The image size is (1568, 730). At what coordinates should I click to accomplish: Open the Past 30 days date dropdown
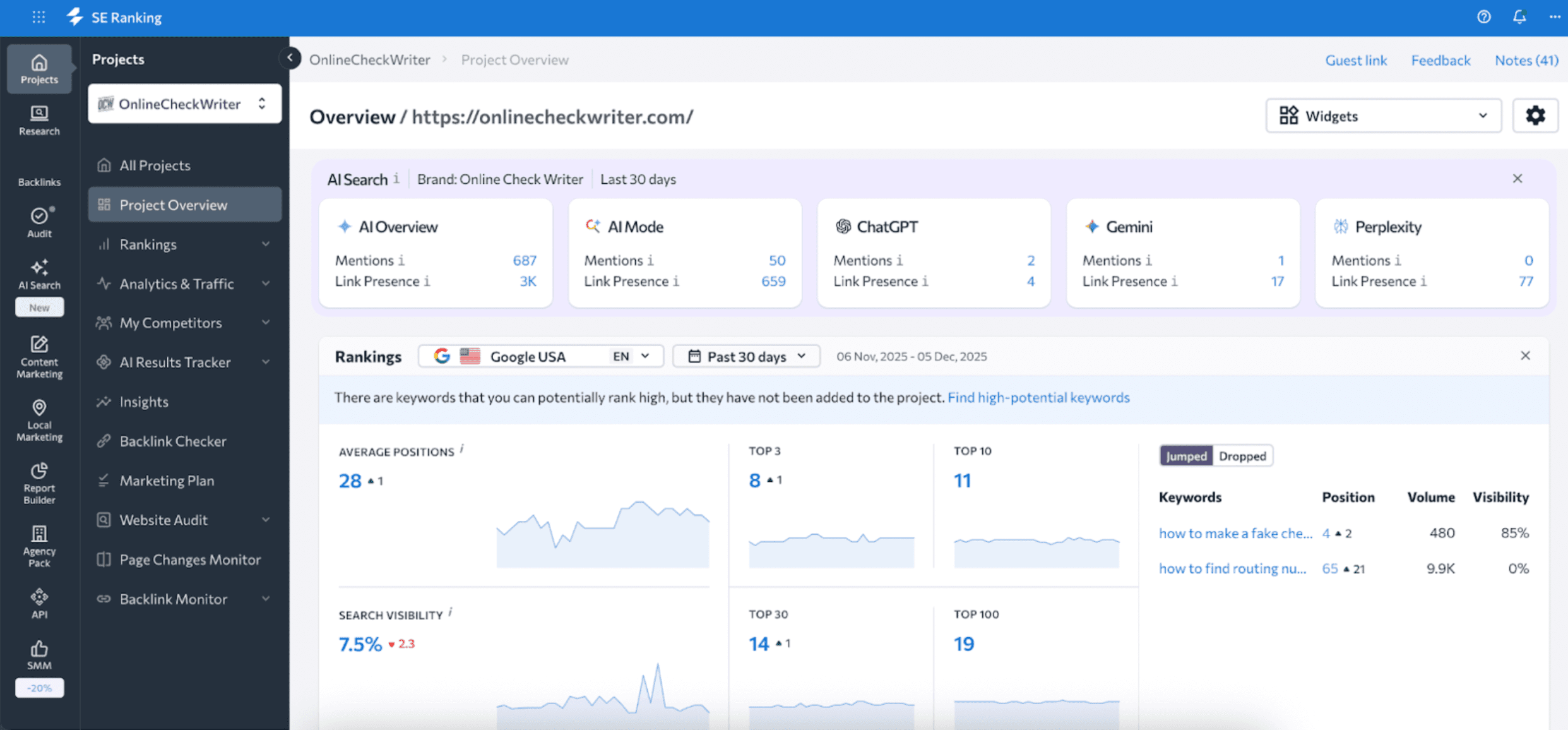coord(745,356)
